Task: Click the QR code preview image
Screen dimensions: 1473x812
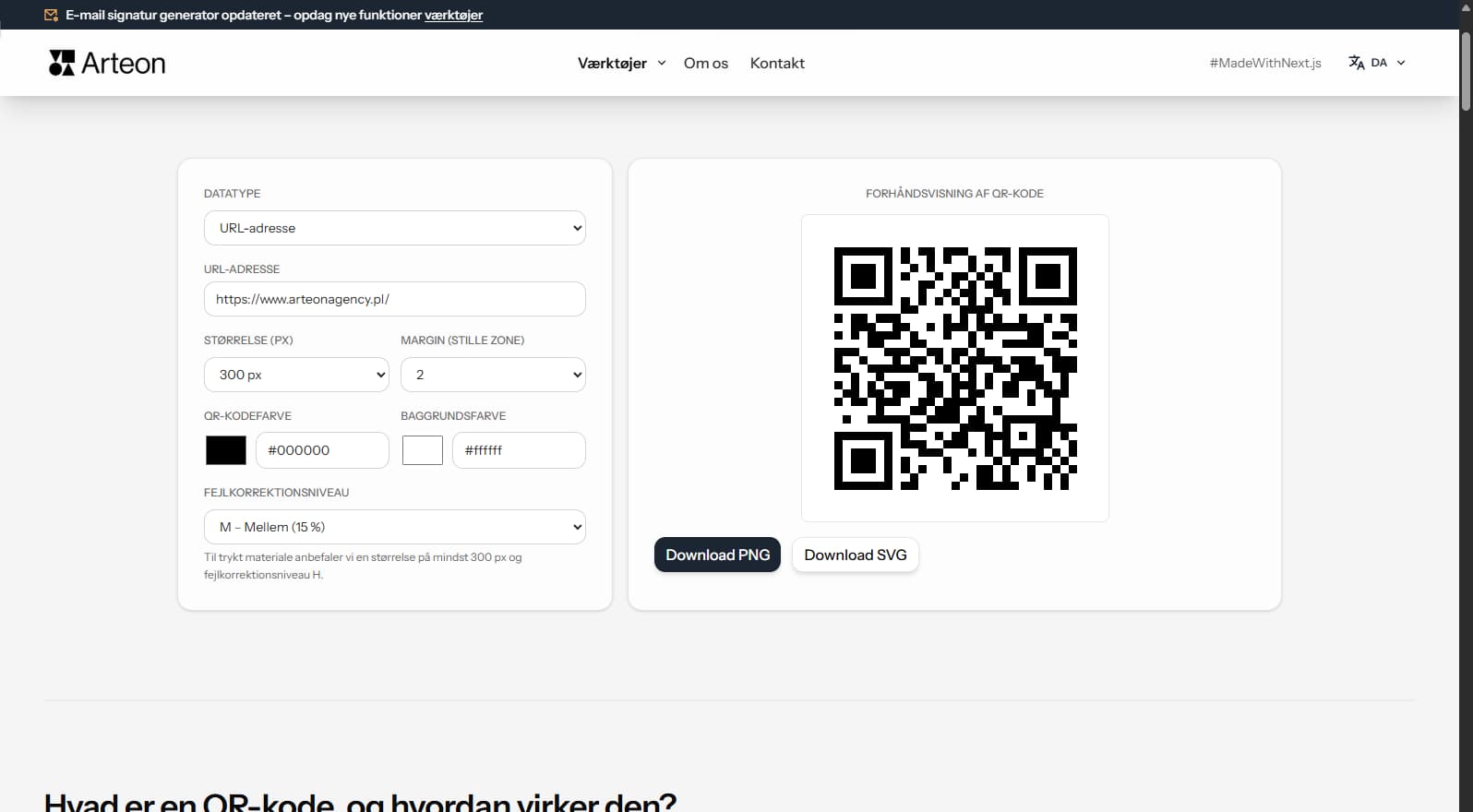Action: pos(955,368)
